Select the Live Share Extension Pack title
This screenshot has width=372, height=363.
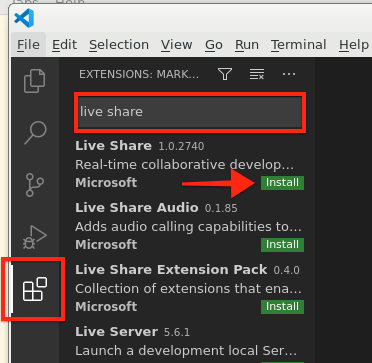point(171,270)
